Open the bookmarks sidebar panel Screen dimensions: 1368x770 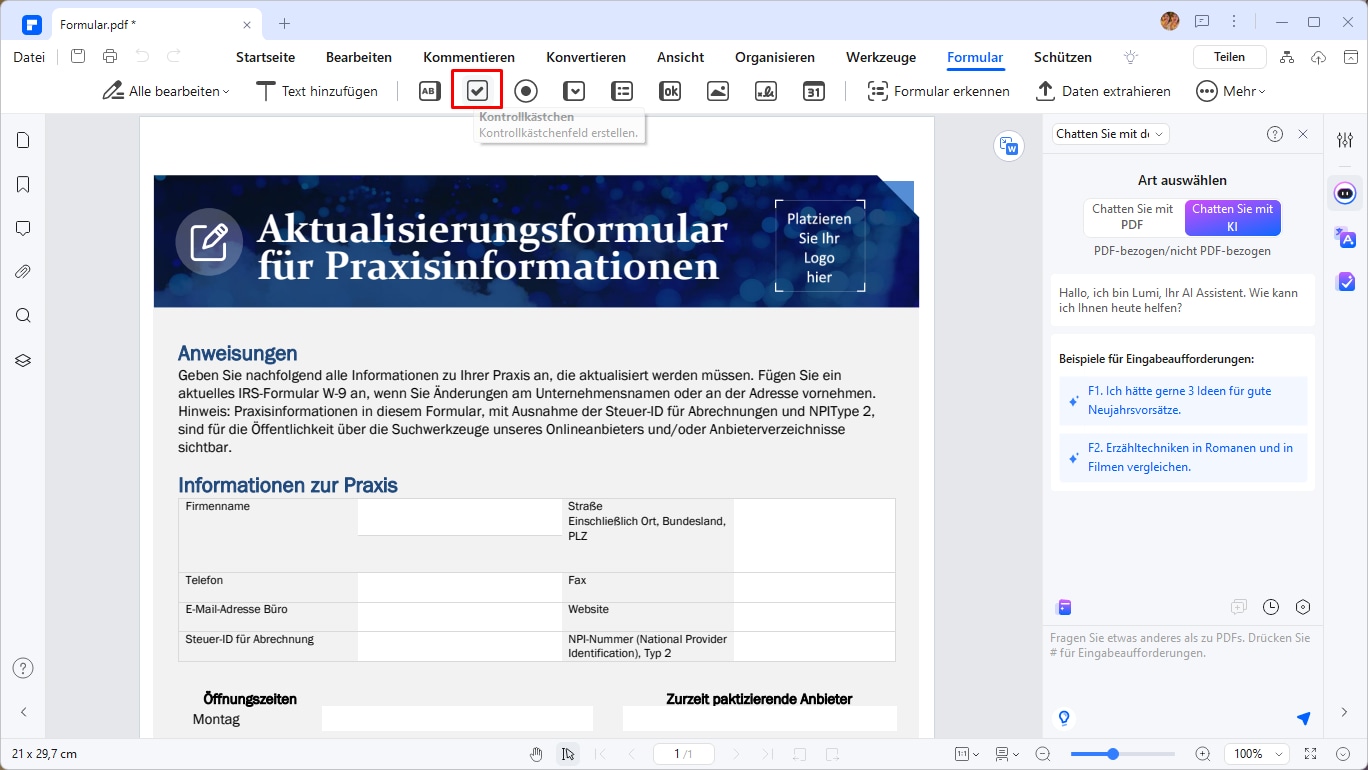[x=23, y=184]
